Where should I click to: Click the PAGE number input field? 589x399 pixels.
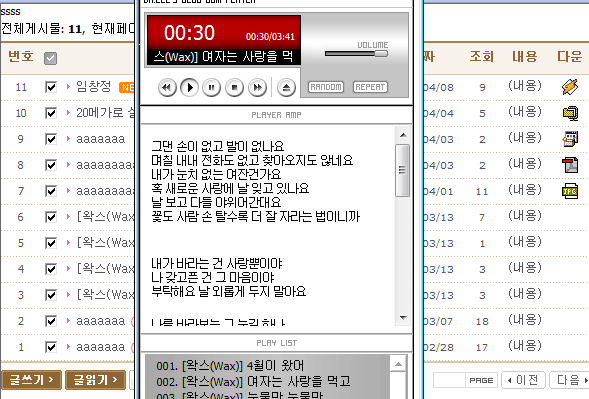tap(449, 380)
